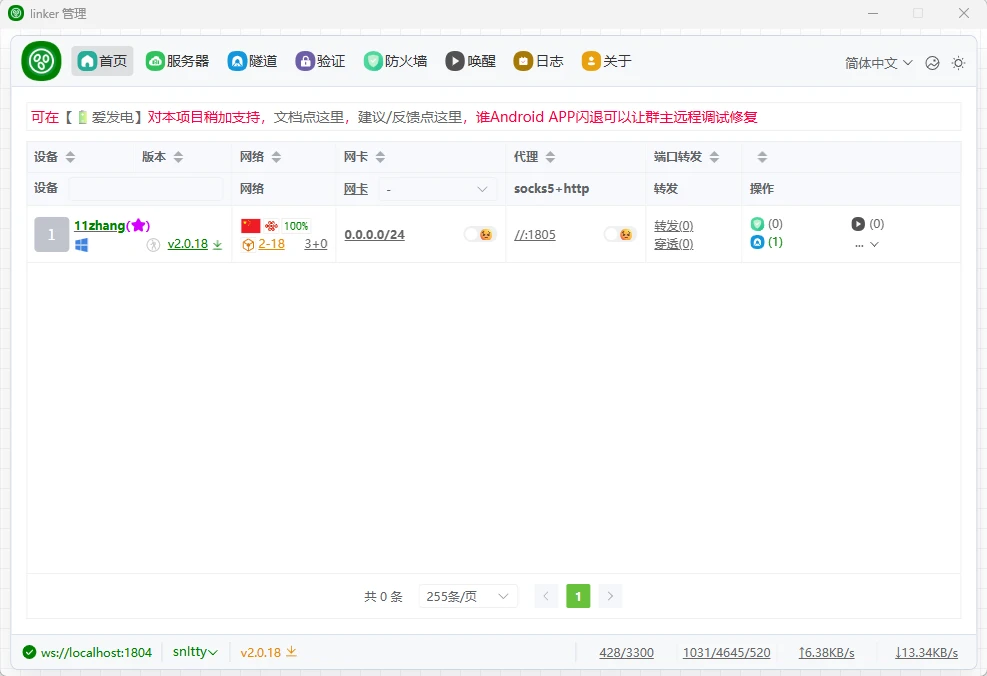Click the upload speed 6.38KB/s
987x676 pixels.
click(826, 653)
